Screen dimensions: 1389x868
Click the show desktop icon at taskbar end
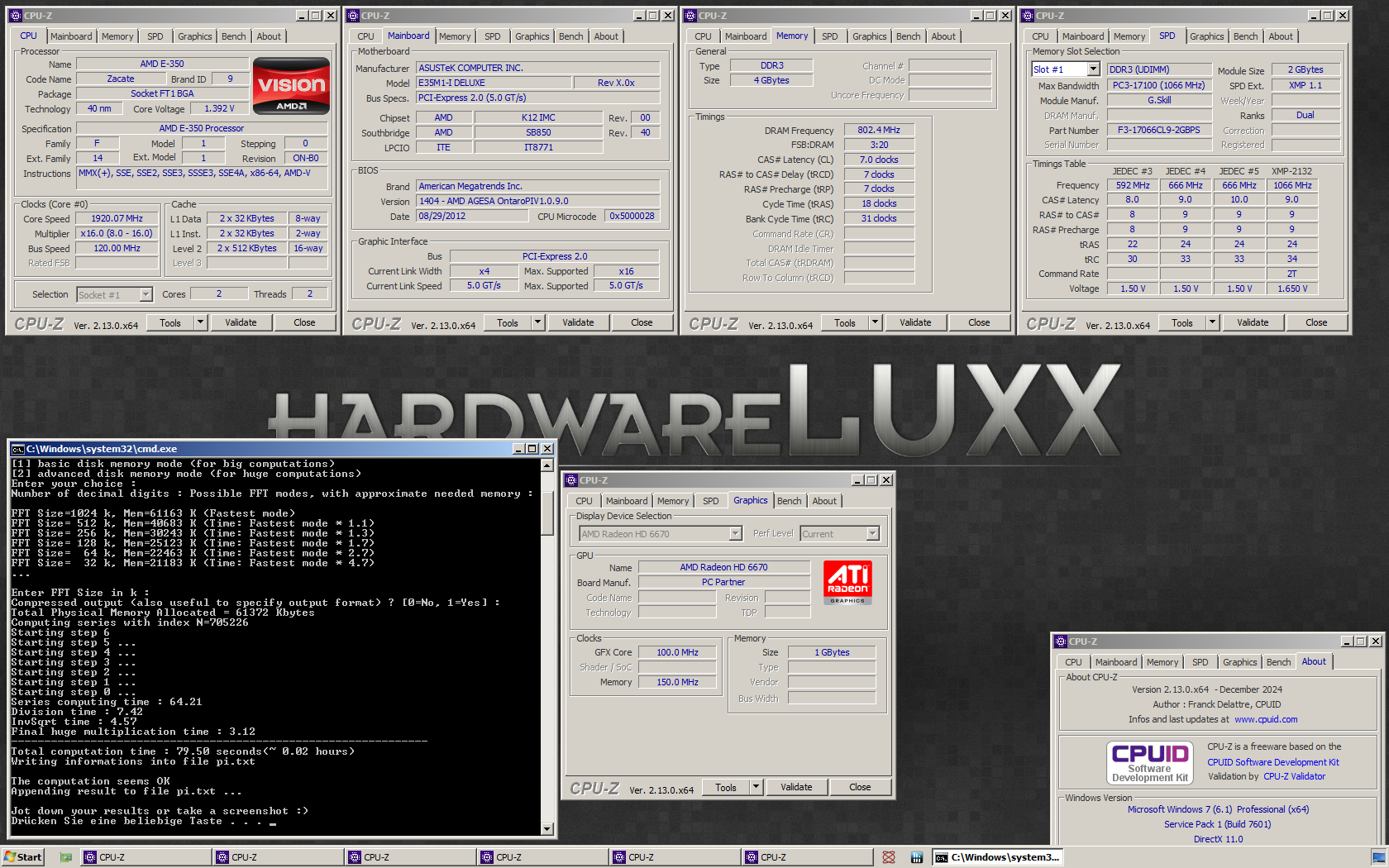(x=1379, y=857)
